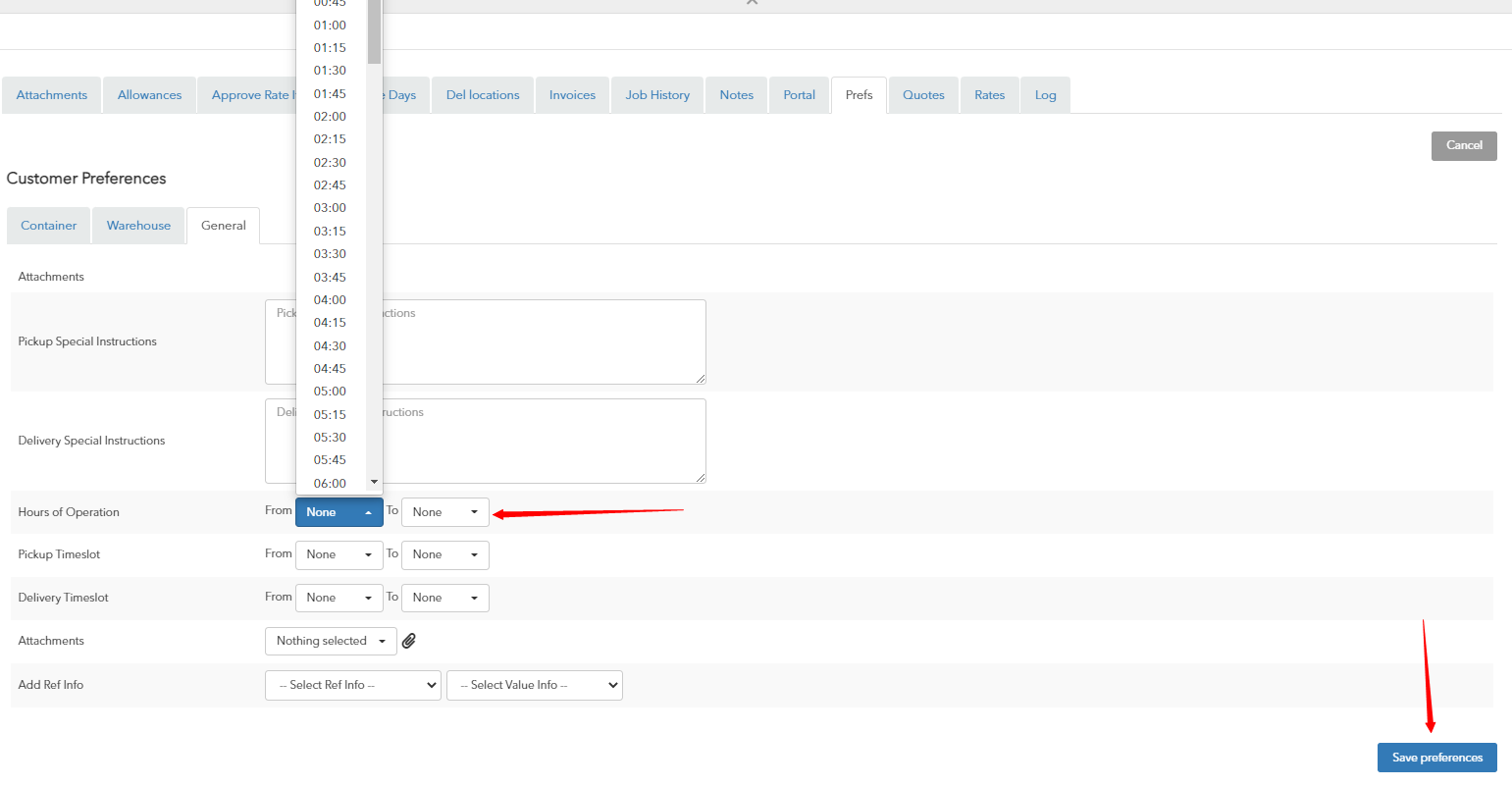Open the Hours of Operation To dropdown
Screen dimensions: 1512x786
tap(445, 512)
